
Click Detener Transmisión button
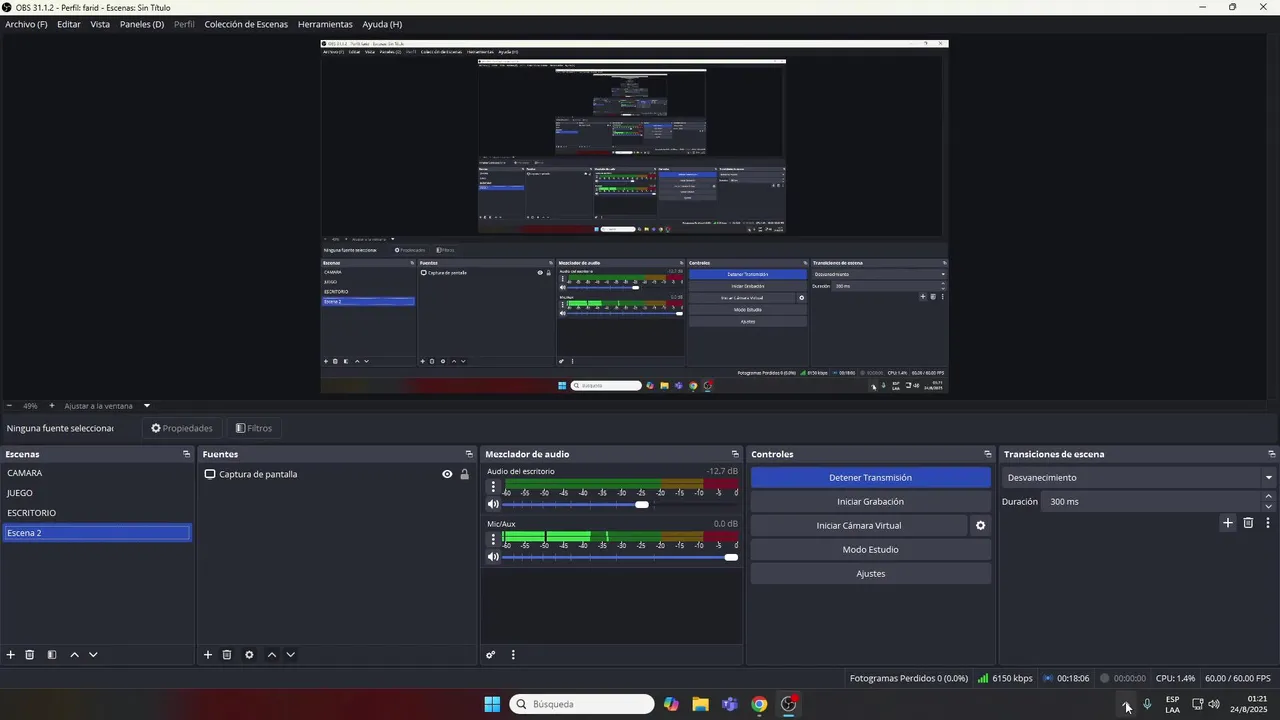[x=871, y=478]
